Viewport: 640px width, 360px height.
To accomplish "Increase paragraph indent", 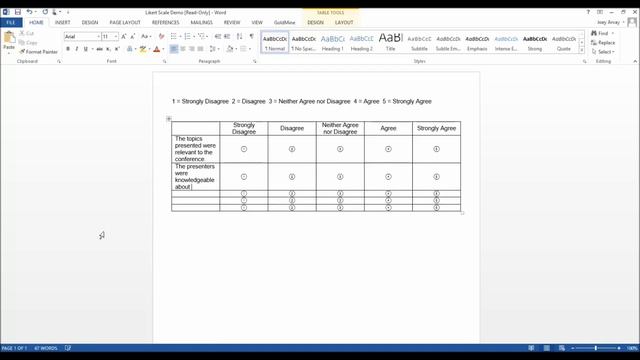I will pyautogui.click(x=227, y=37).
